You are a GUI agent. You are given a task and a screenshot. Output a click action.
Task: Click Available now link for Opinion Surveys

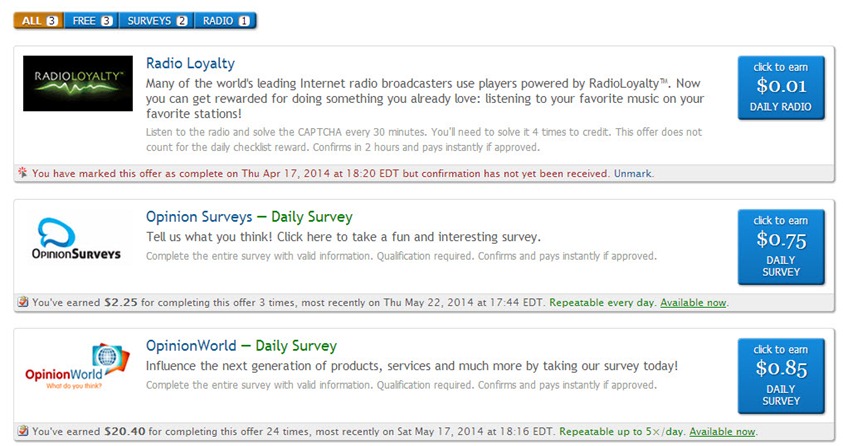click(693, 303)
